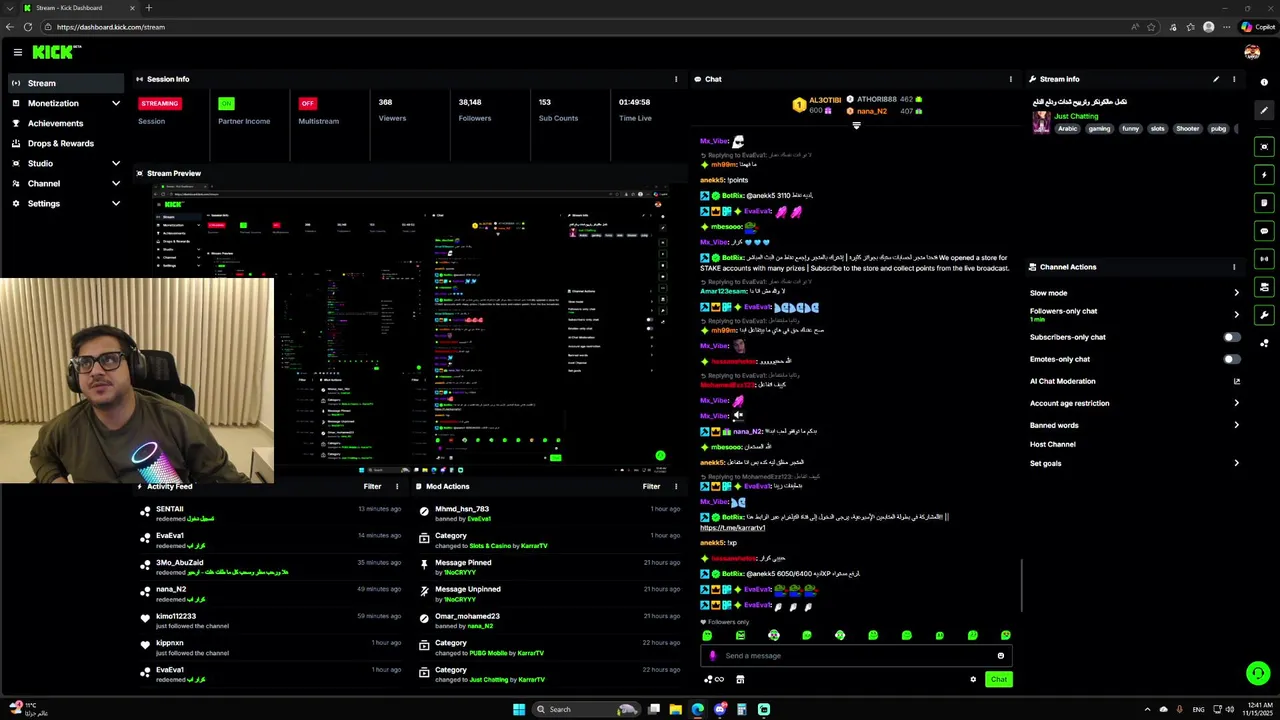Viewport: 1280px width, 720px height.
Task: Click Filter in Mod Actions
Action: click(651, 487)
